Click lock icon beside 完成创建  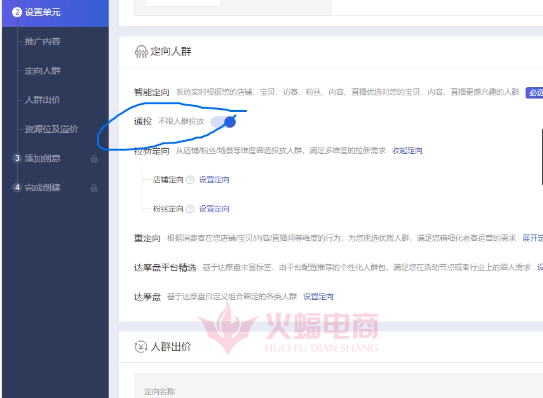[94, 188]
